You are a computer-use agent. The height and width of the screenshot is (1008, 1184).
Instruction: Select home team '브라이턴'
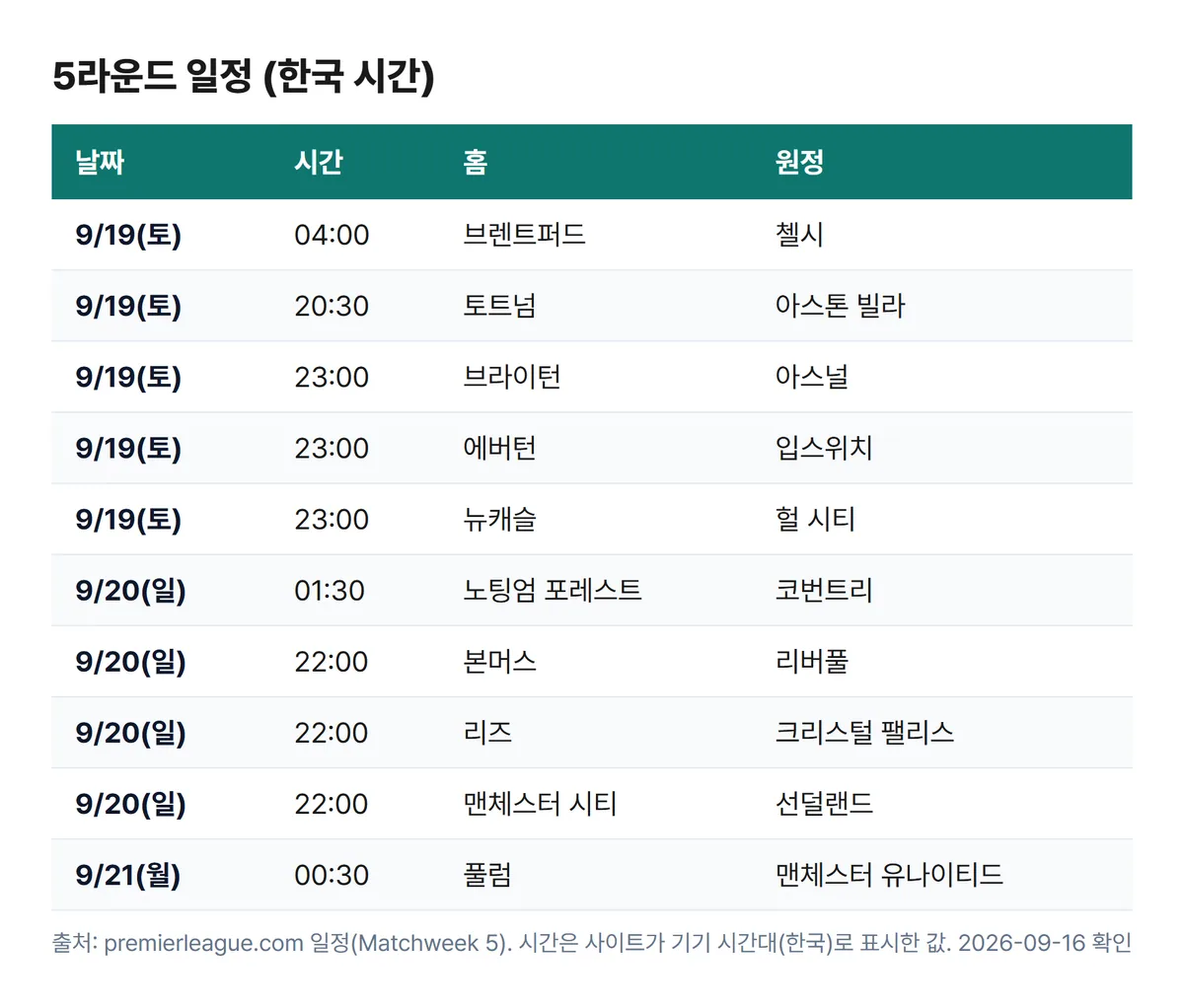pos(512,377)
